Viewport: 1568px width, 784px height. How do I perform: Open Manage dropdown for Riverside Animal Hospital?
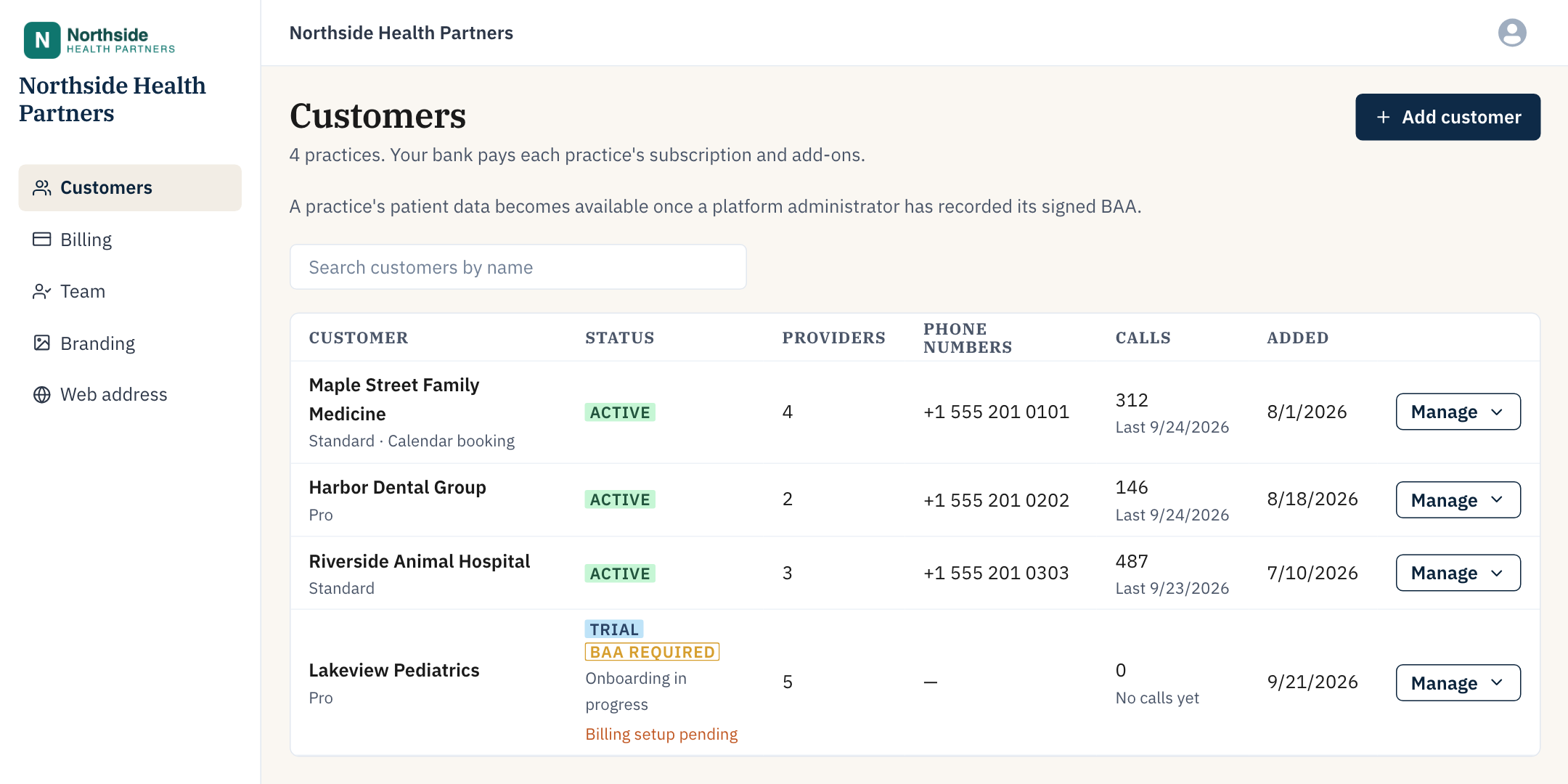[x=1458, y=573]
